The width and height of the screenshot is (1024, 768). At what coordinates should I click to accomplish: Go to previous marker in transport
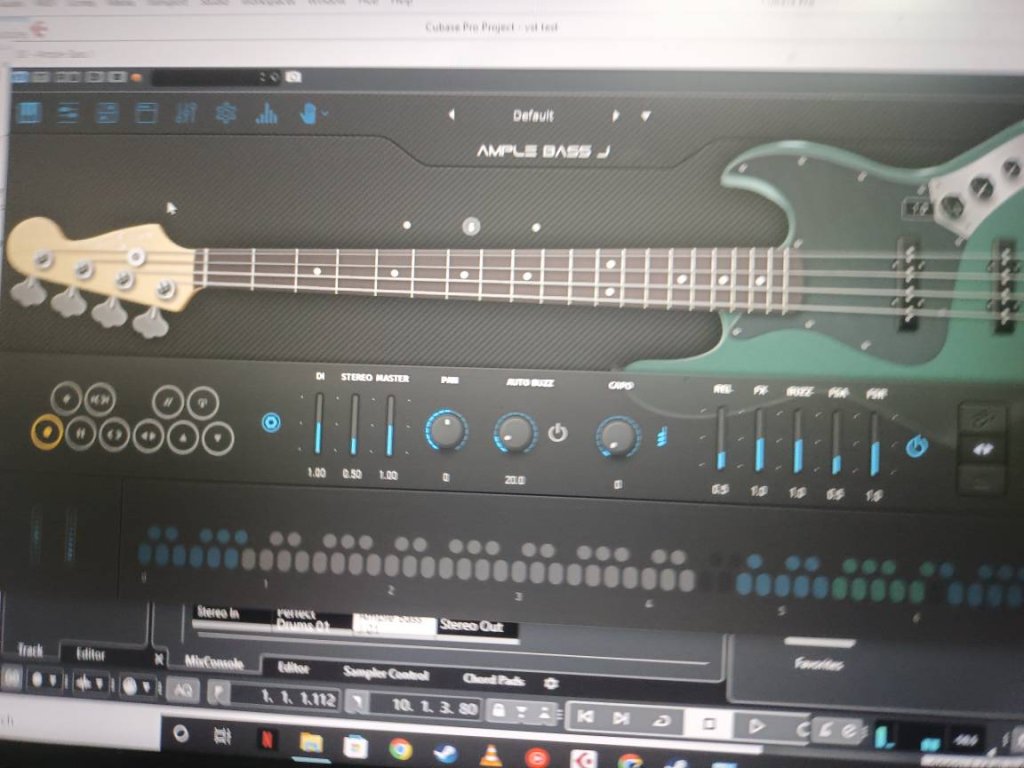pos(586,717)
